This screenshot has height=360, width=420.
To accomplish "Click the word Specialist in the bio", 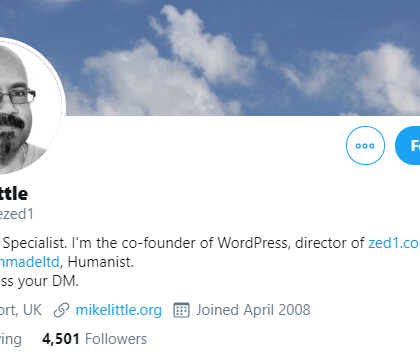I will coord(35,243).
